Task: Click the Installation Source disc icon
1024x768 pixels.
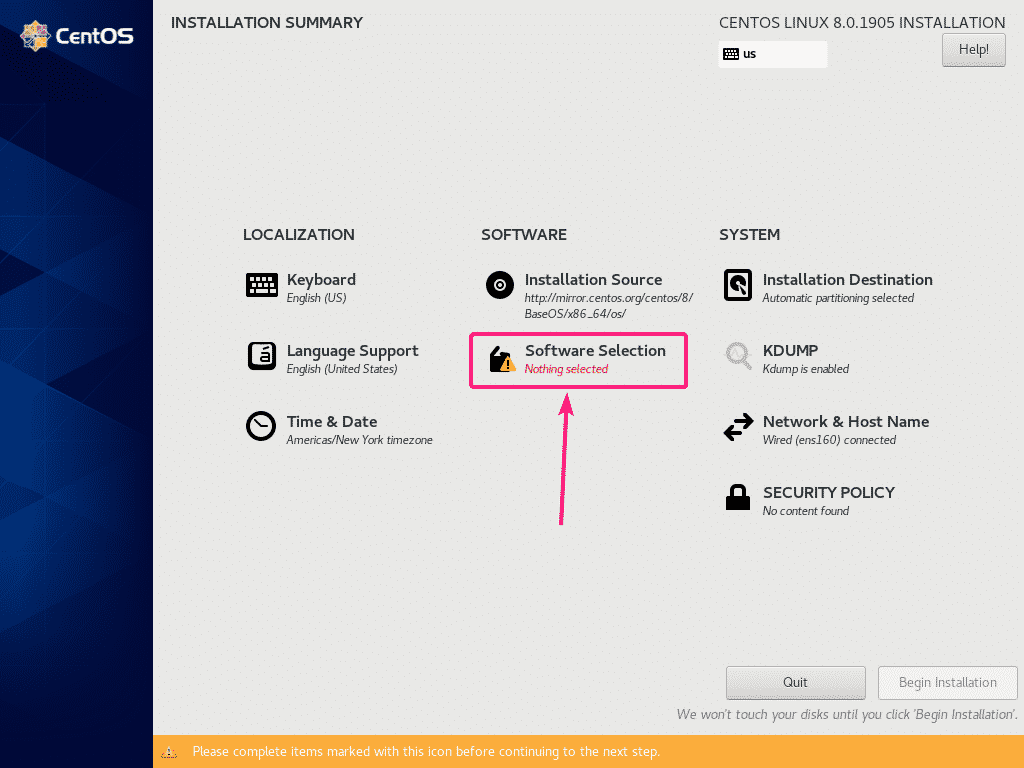Action: pyautogui.click(x=500, y=285)
